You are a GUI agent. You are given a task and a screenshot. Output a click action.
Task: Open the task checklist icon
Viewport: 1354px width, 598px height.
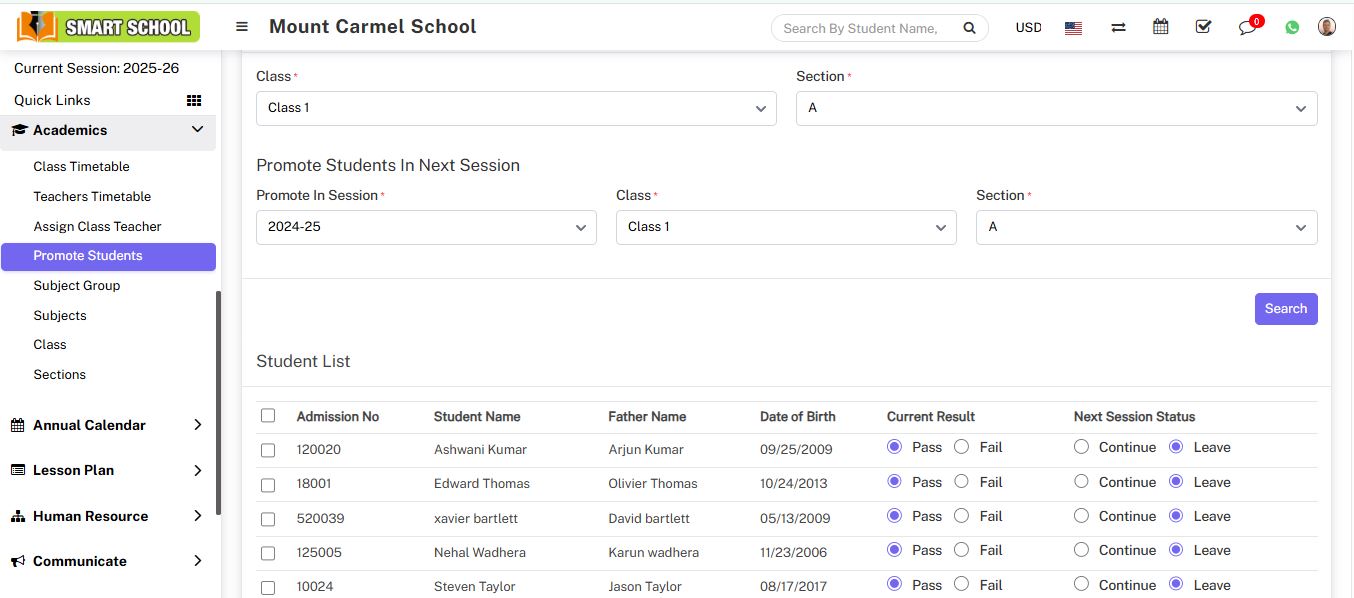1203,27
